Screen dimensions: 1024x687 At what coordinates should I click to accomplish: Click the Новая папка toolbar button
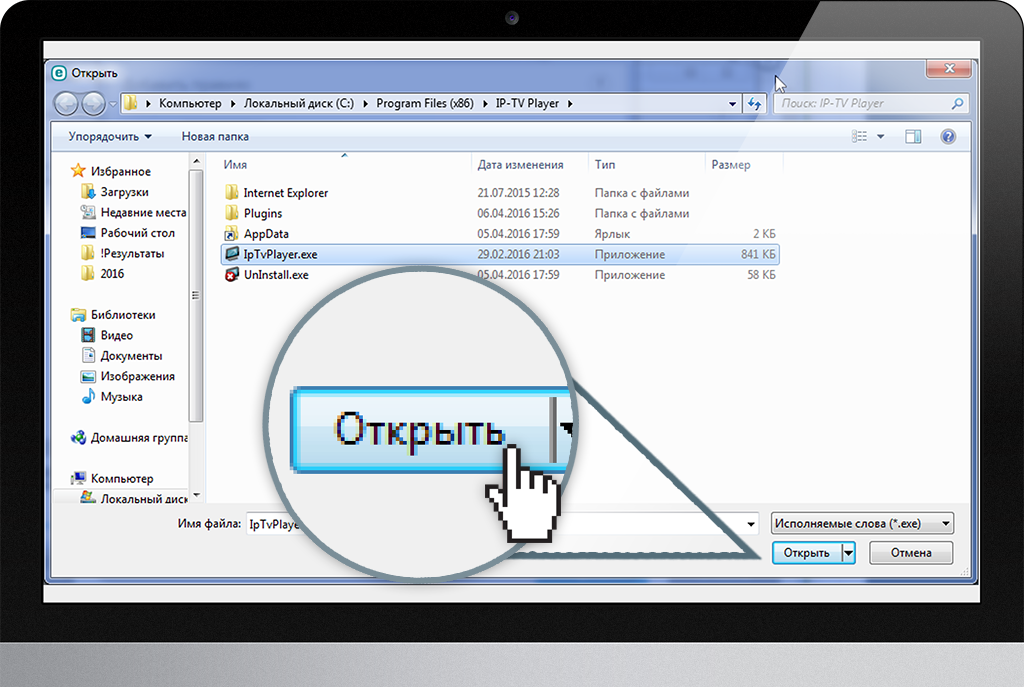215,136
